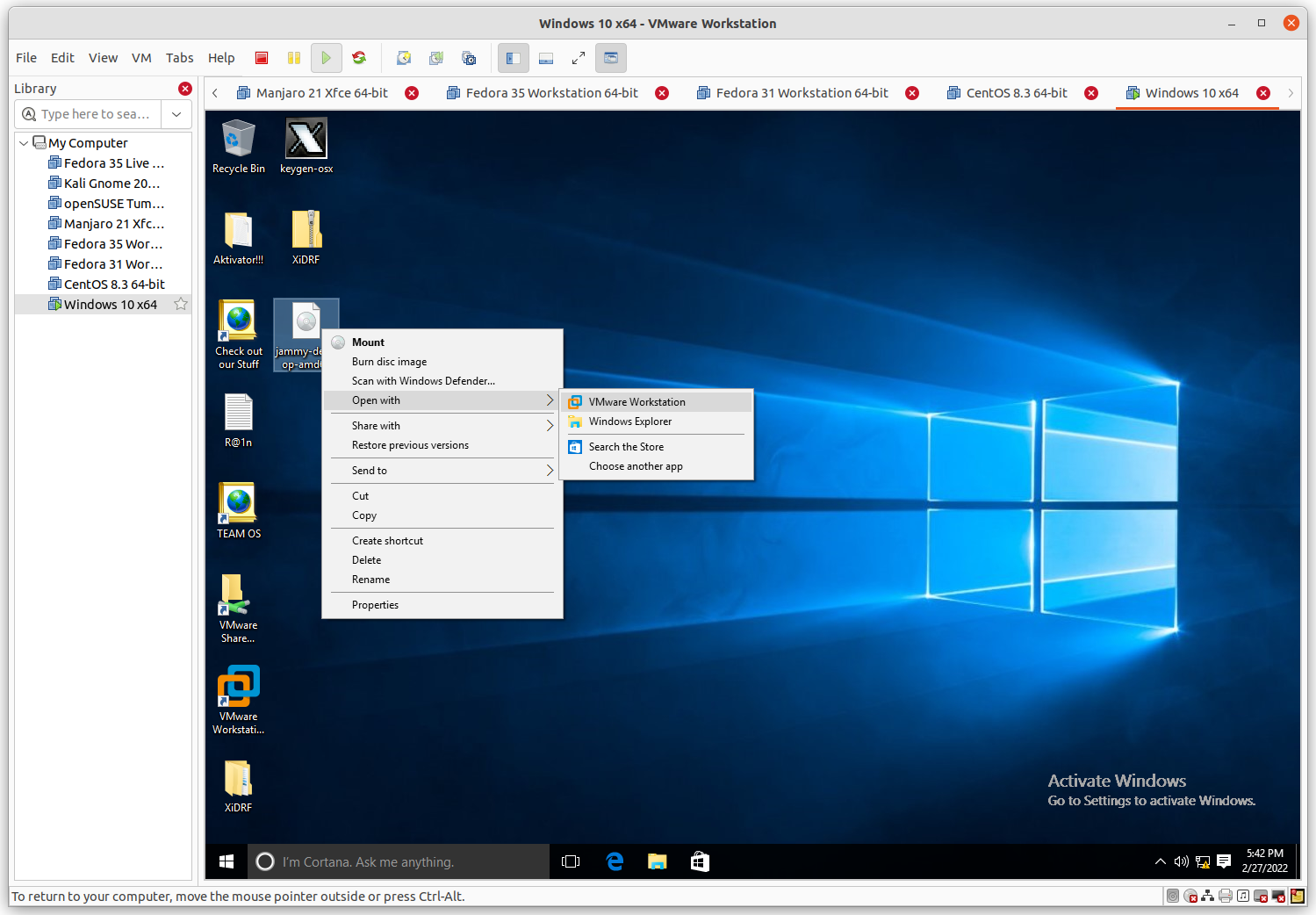Open the Library search filter dropdown arrow
The image size is (1316, 915).
coord(176,114)
